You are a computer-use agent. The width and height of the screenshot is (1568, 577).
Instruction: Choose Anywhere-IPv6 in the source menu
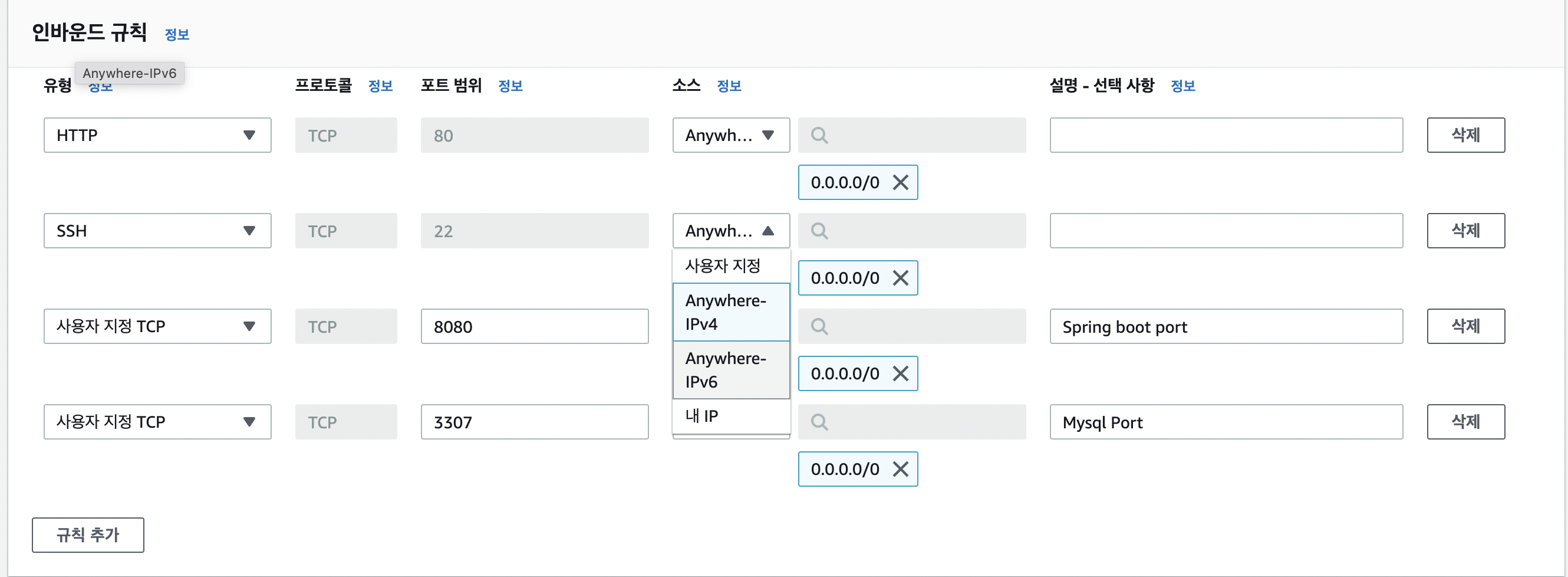coord(730,370)
